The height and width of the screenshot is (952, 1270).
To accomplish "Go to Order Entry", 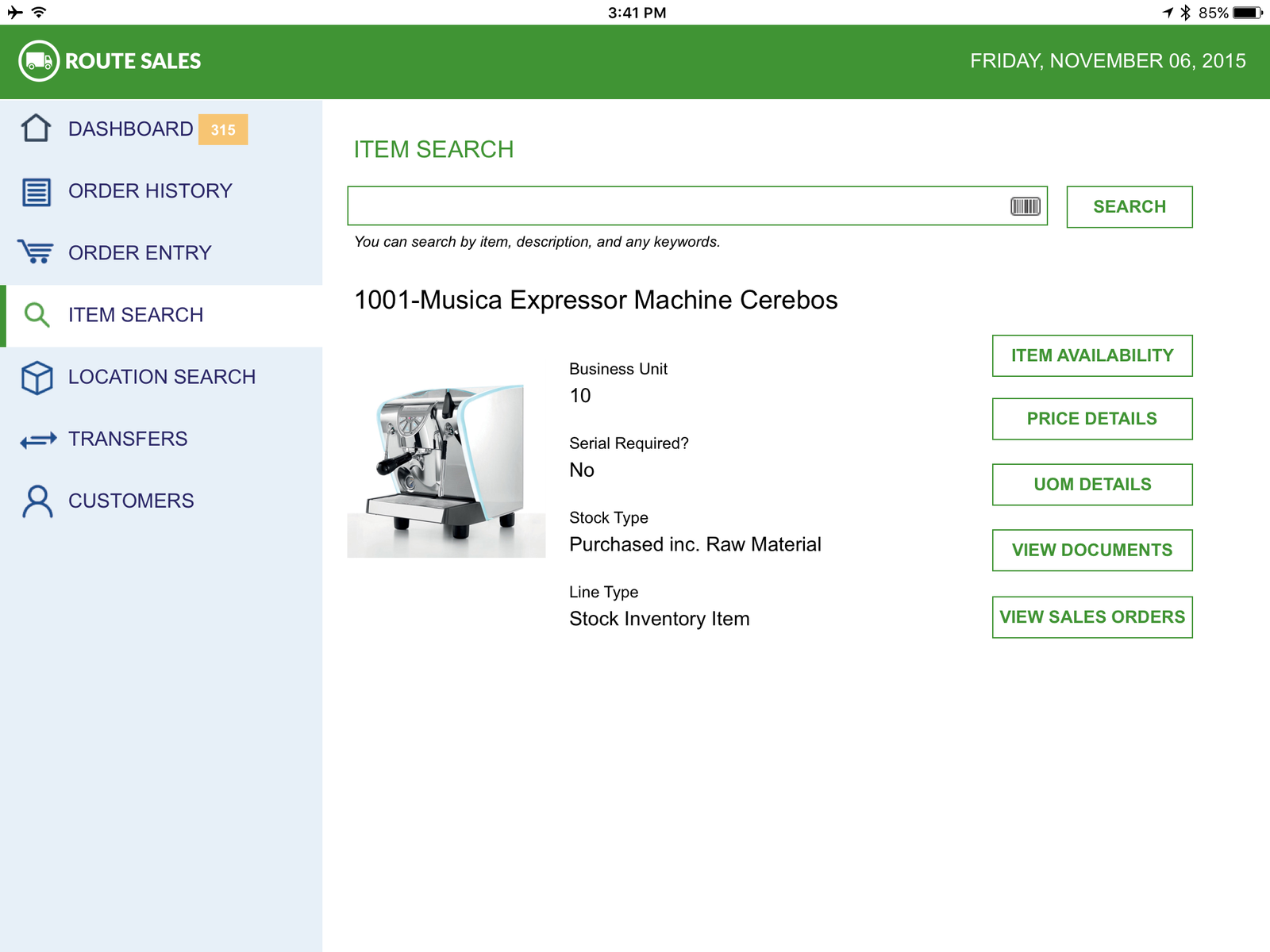I will [161, 253].
